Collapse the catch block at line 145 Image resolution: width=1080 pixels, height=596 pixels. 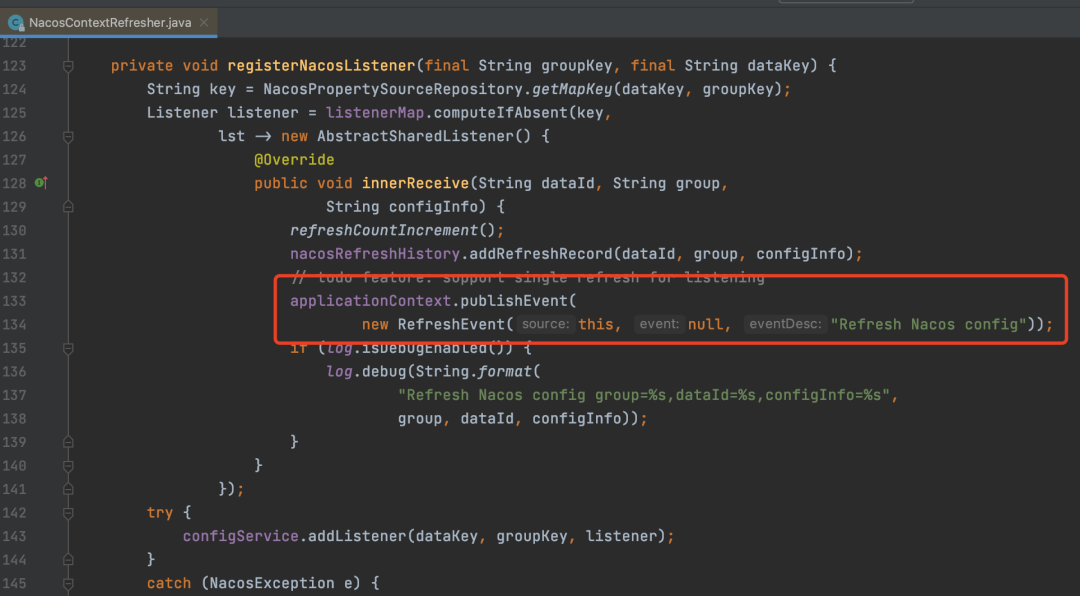point(68,584)
